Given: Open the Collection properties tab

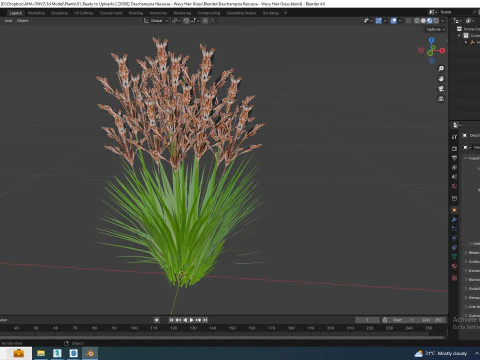Looking at the screenshot, I should 454,198.
